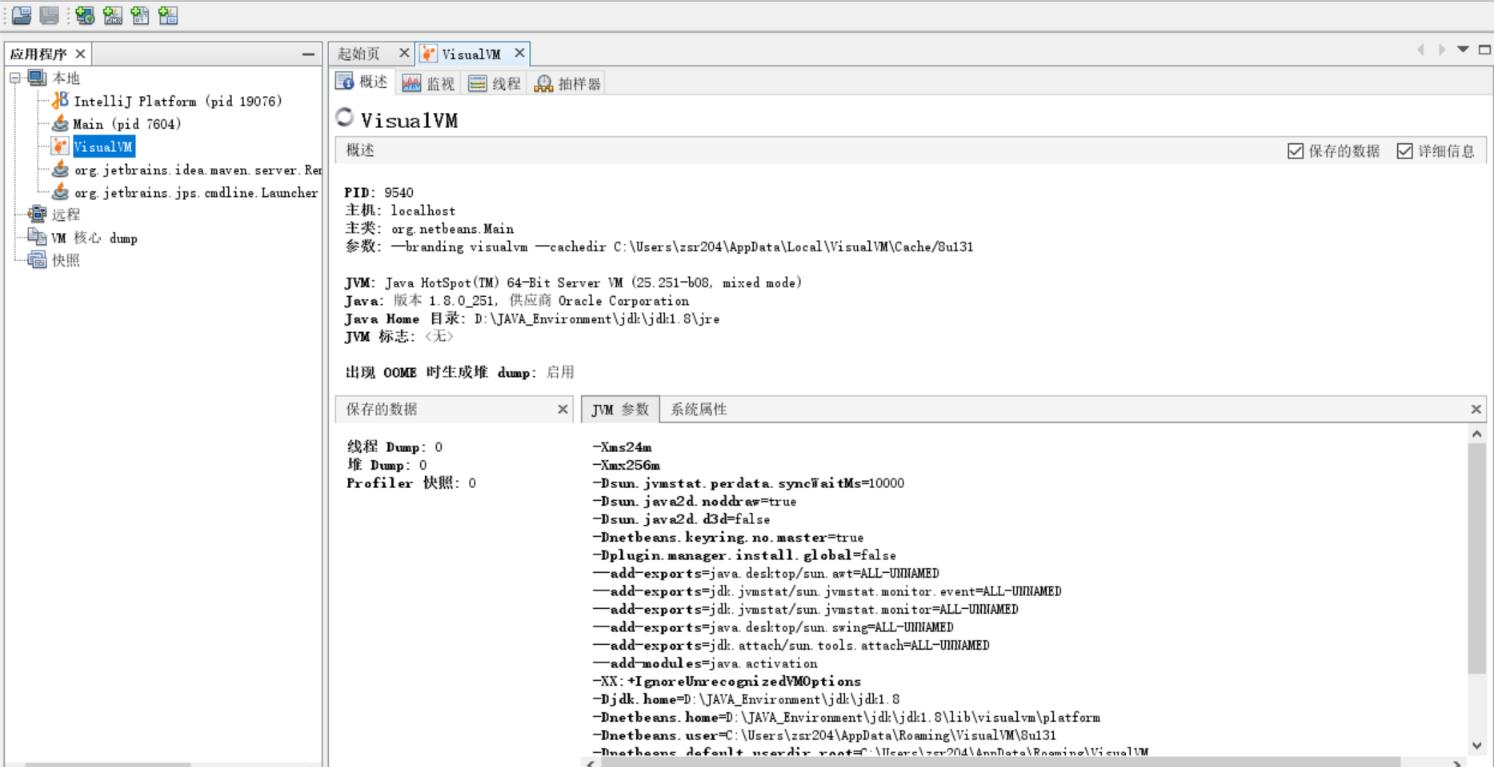Click the Java icon beside Main (pid 7604)

tap(61, 124)
